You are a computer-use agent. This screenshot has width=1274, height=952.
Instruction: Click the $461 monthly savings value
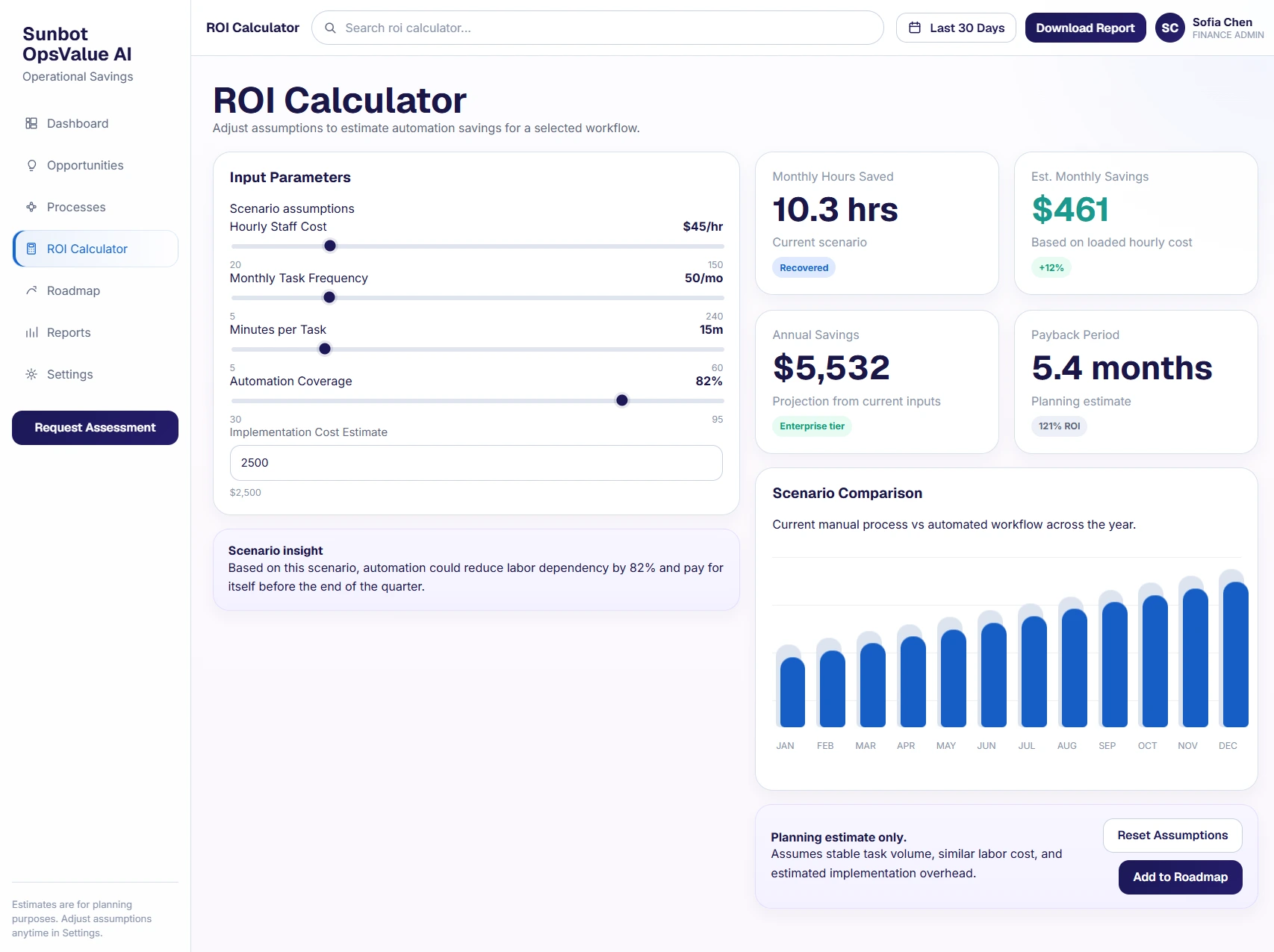click(1070, 210)
